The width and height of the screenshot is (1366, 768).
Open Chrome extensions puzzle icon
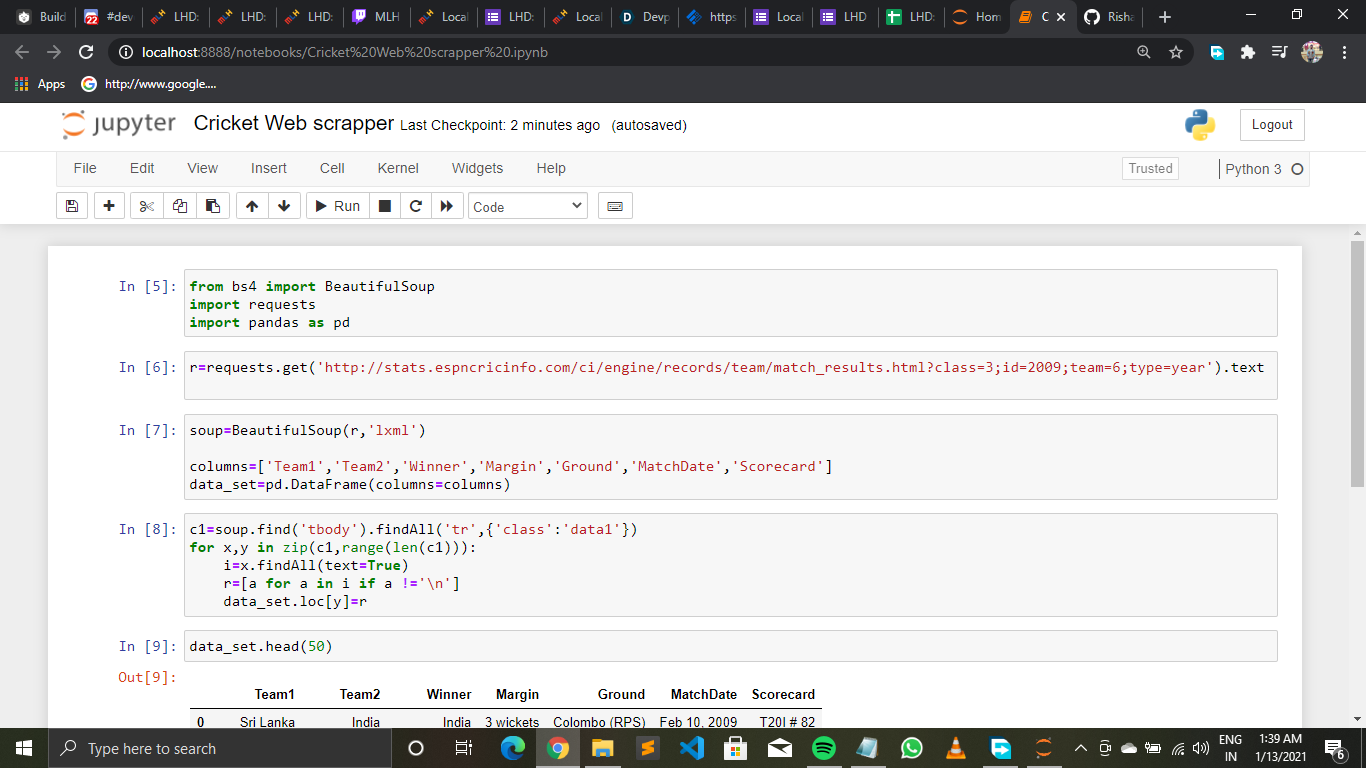point(1247,52)
